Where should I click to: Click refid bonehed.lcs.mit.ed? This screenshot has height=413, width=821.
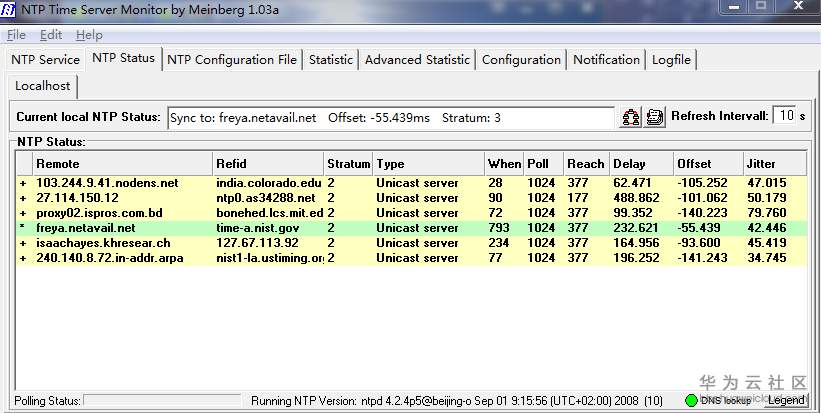(x=269, y=213)
